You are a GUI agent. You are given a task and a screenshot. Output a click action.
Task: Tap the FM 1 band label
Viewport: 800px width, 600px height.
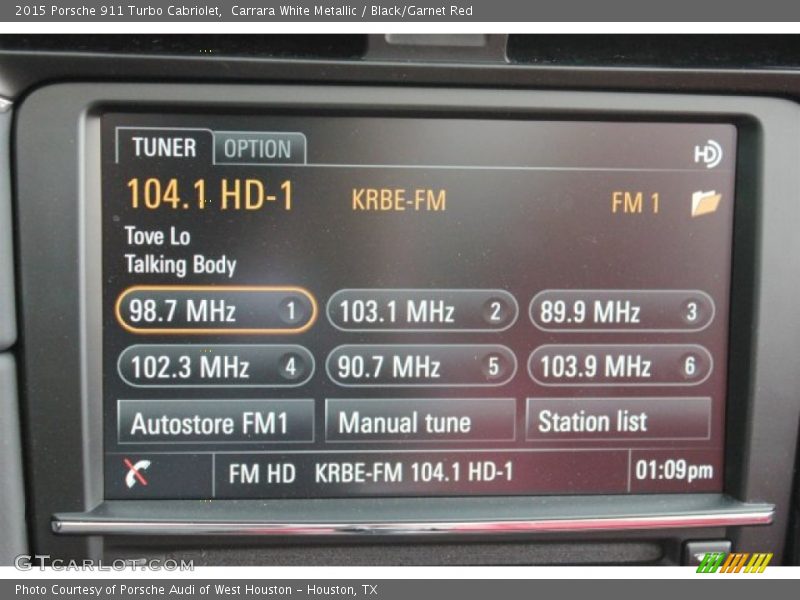(x=635, y=203)
